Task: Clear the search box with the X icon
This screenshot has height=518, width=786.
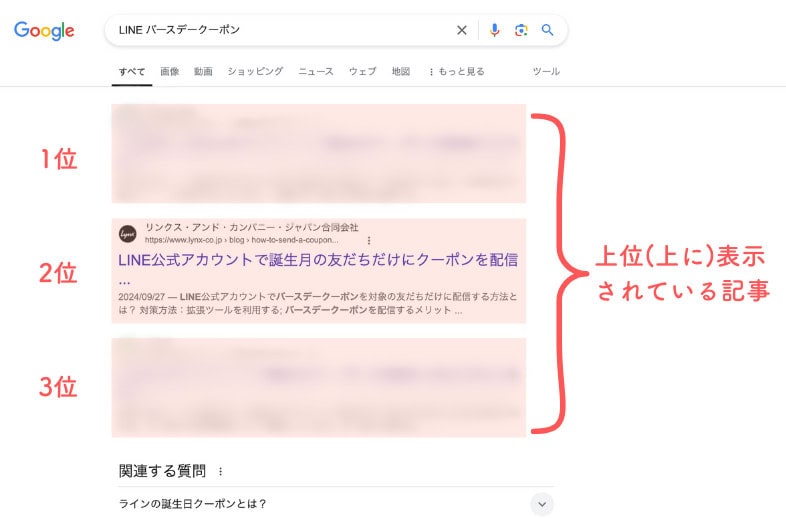Action: [x=462, y=30]
